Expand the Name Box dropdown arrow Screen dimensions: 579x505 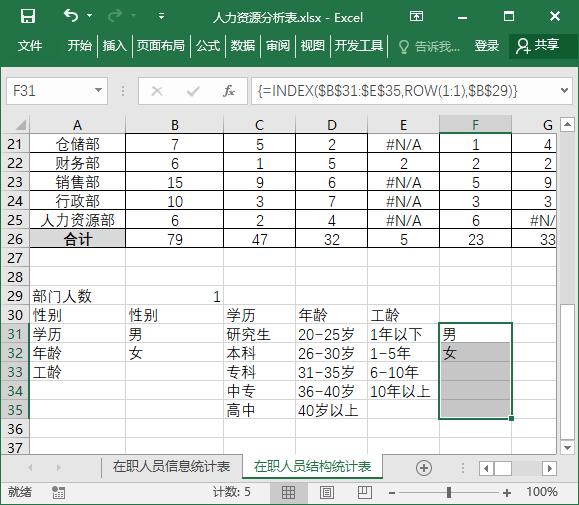point(99,90)
